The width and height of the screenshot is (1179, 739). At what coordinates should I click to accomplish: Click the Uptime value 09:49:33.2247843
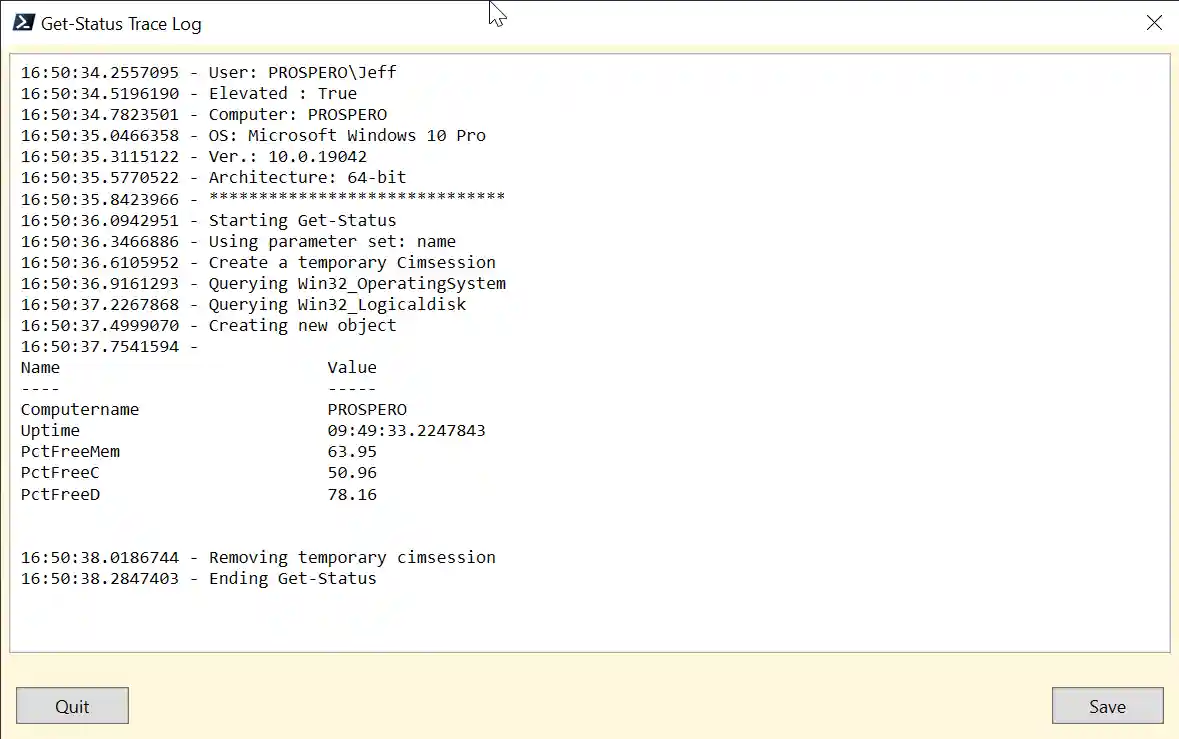tap(406, 431)
